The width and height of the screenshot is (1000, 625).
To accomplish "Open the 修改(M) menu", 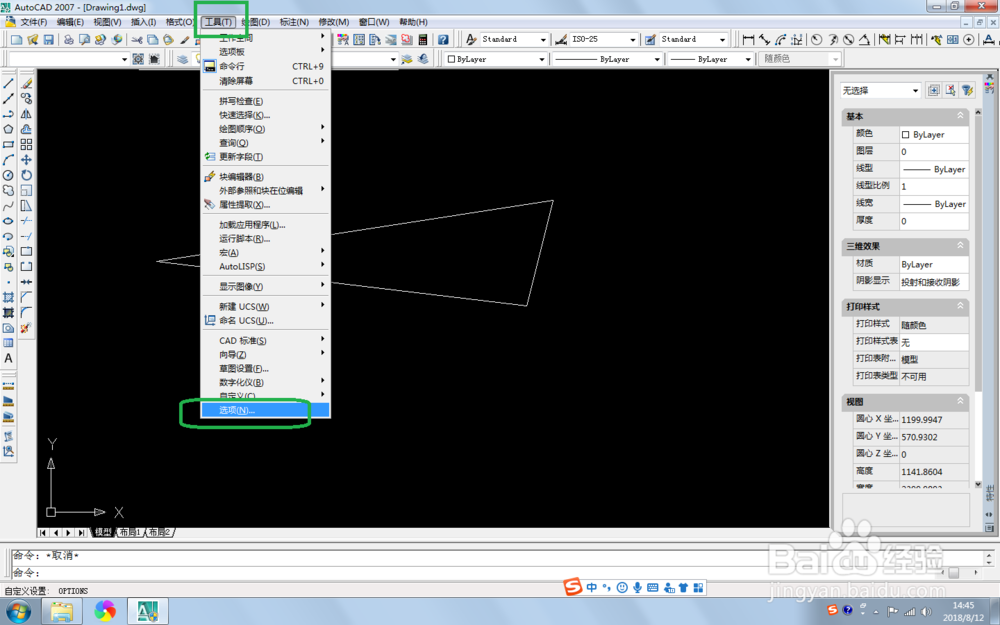I will [x=334, y=22].
